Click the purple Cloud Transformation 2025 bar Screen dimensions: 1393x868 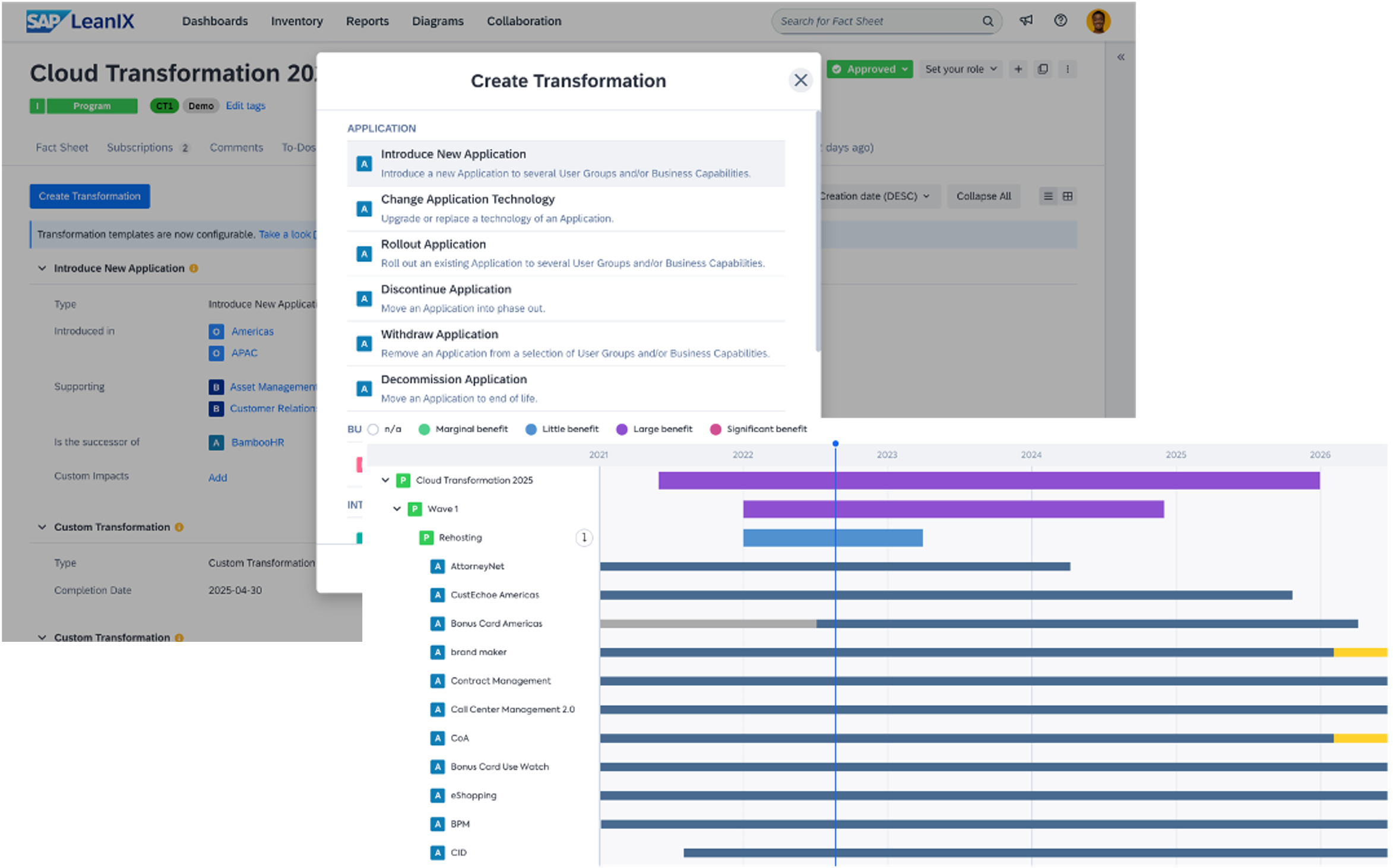988,480
